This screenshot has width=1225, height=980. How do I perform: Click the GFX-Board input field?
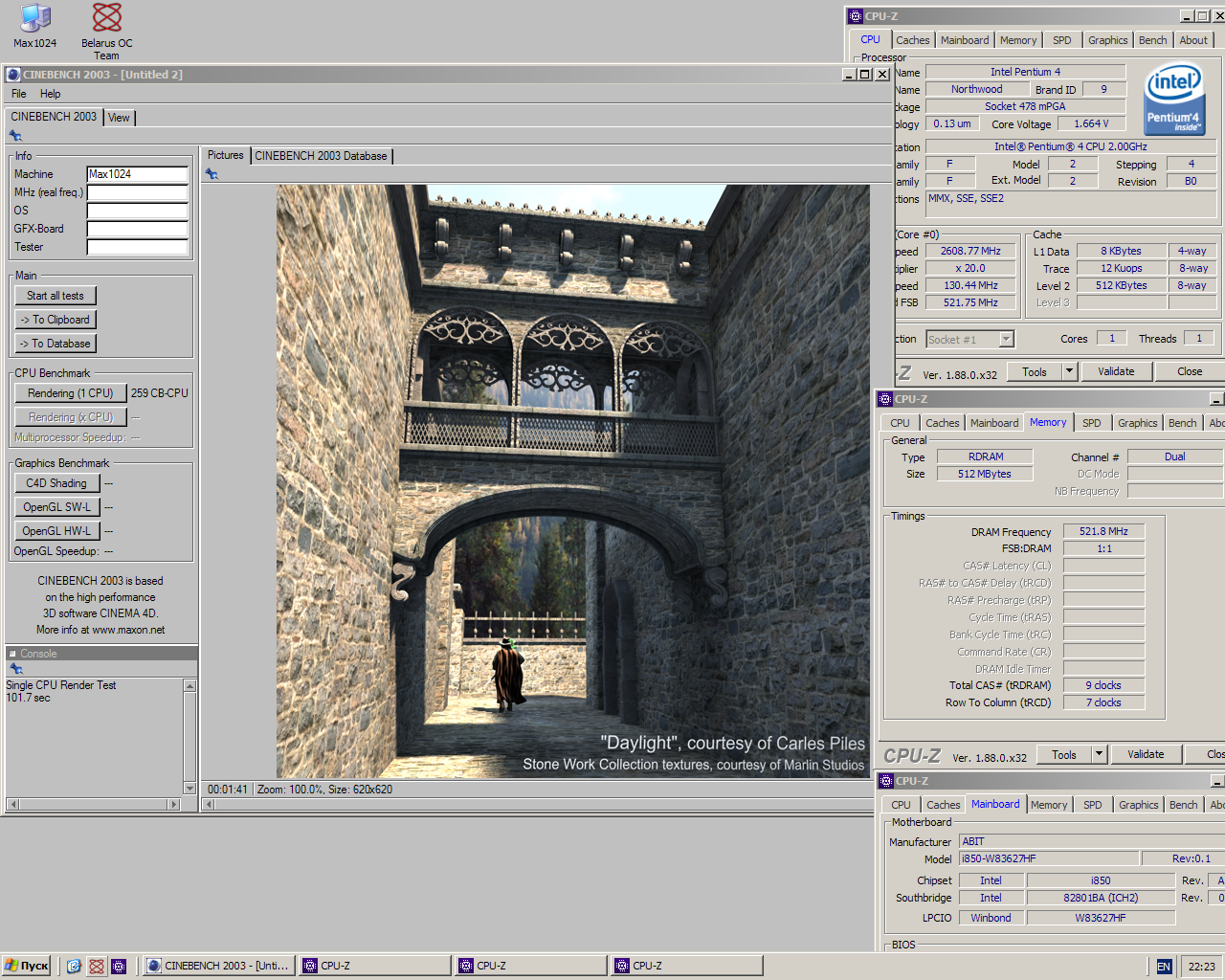pyautogui.click(x=138, y=229)
